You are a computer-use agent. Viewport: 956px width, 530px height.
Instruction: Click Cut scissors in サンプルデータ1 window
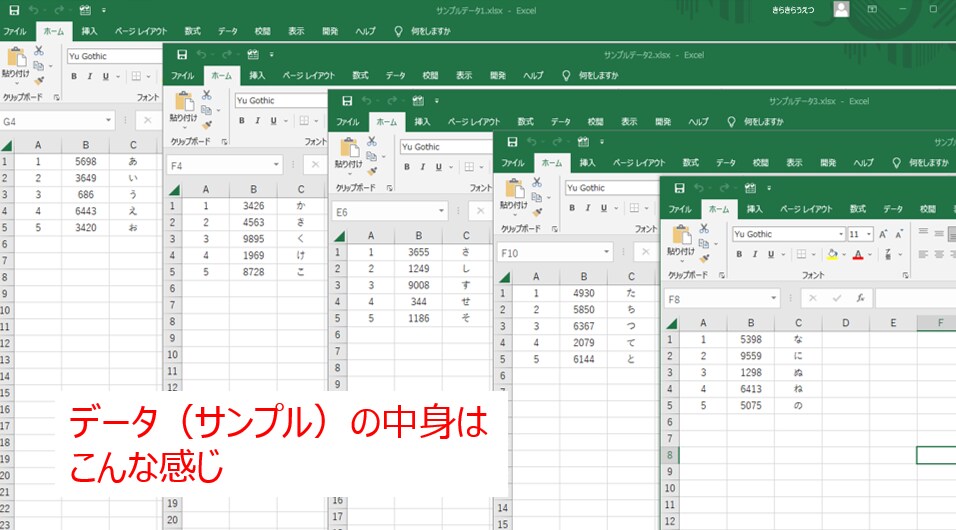click(x=38, y=51)
